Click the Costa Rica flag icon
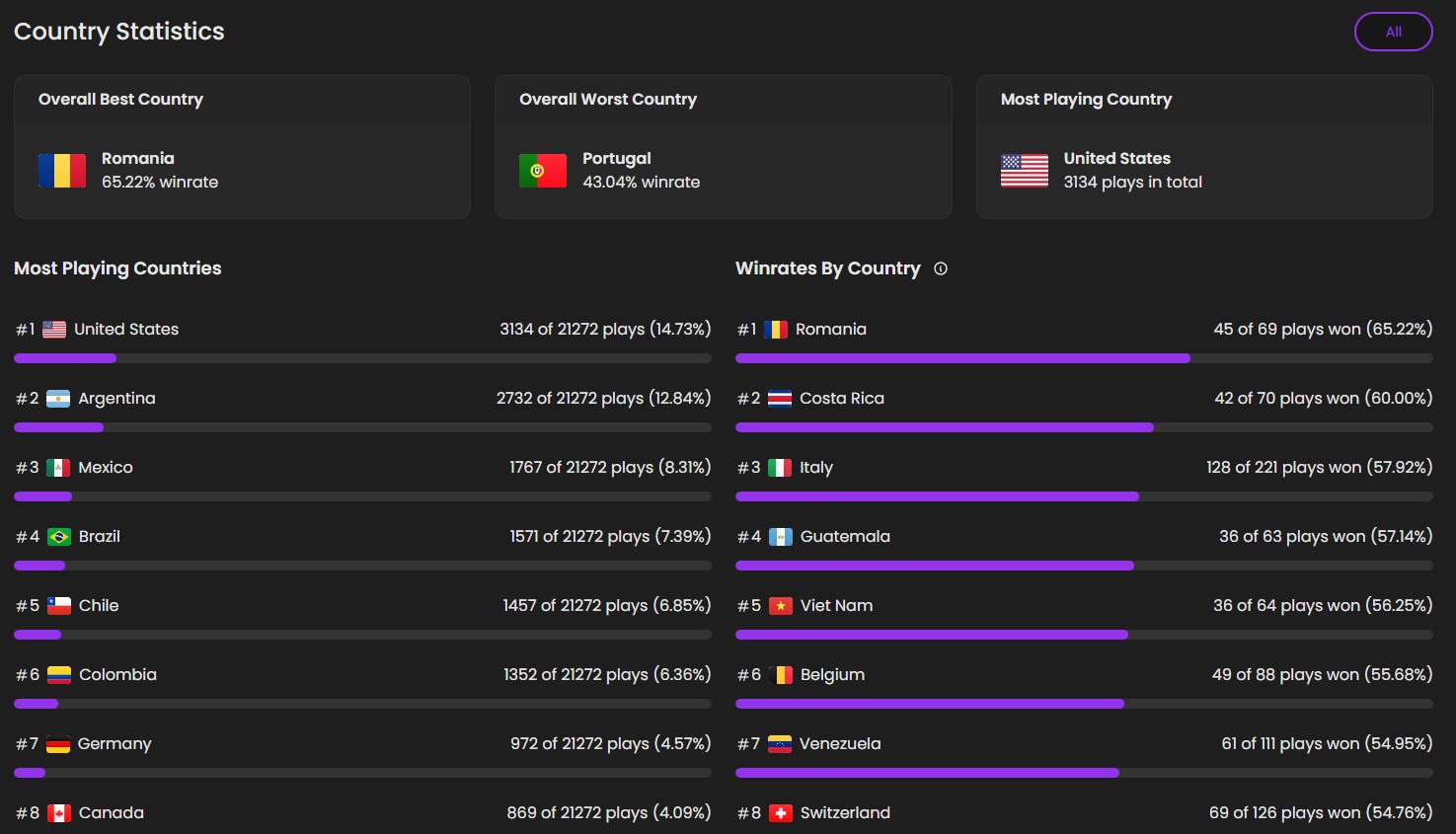This screenshot has width=1456, height=834. tap(780, 399)
